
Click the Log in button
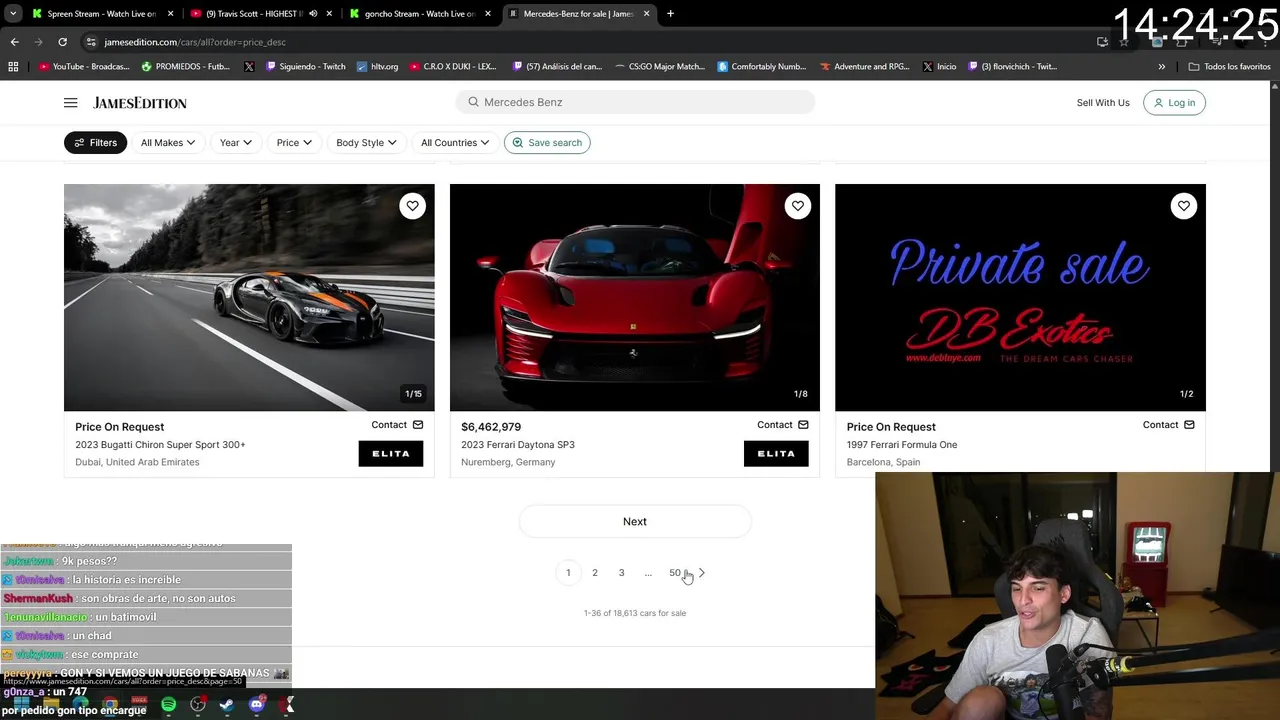pos(1174,103)
